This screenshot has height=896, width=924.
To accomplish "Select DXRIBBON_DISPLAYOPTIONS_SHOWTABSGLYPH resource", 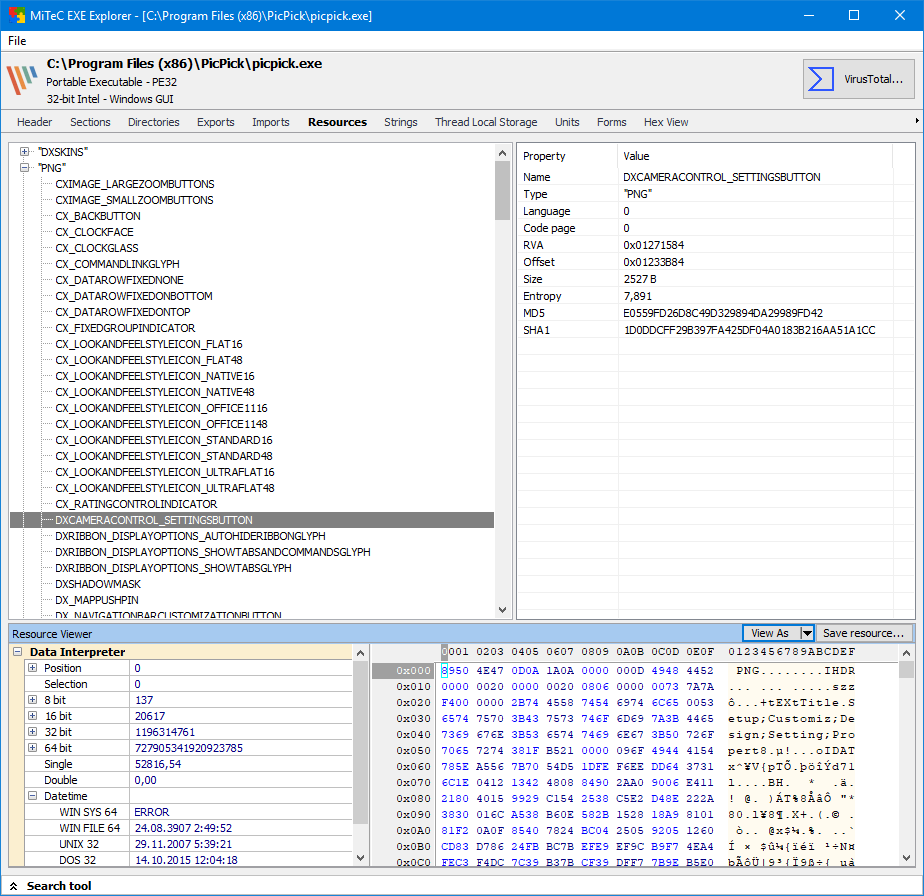I will [173, 568].
